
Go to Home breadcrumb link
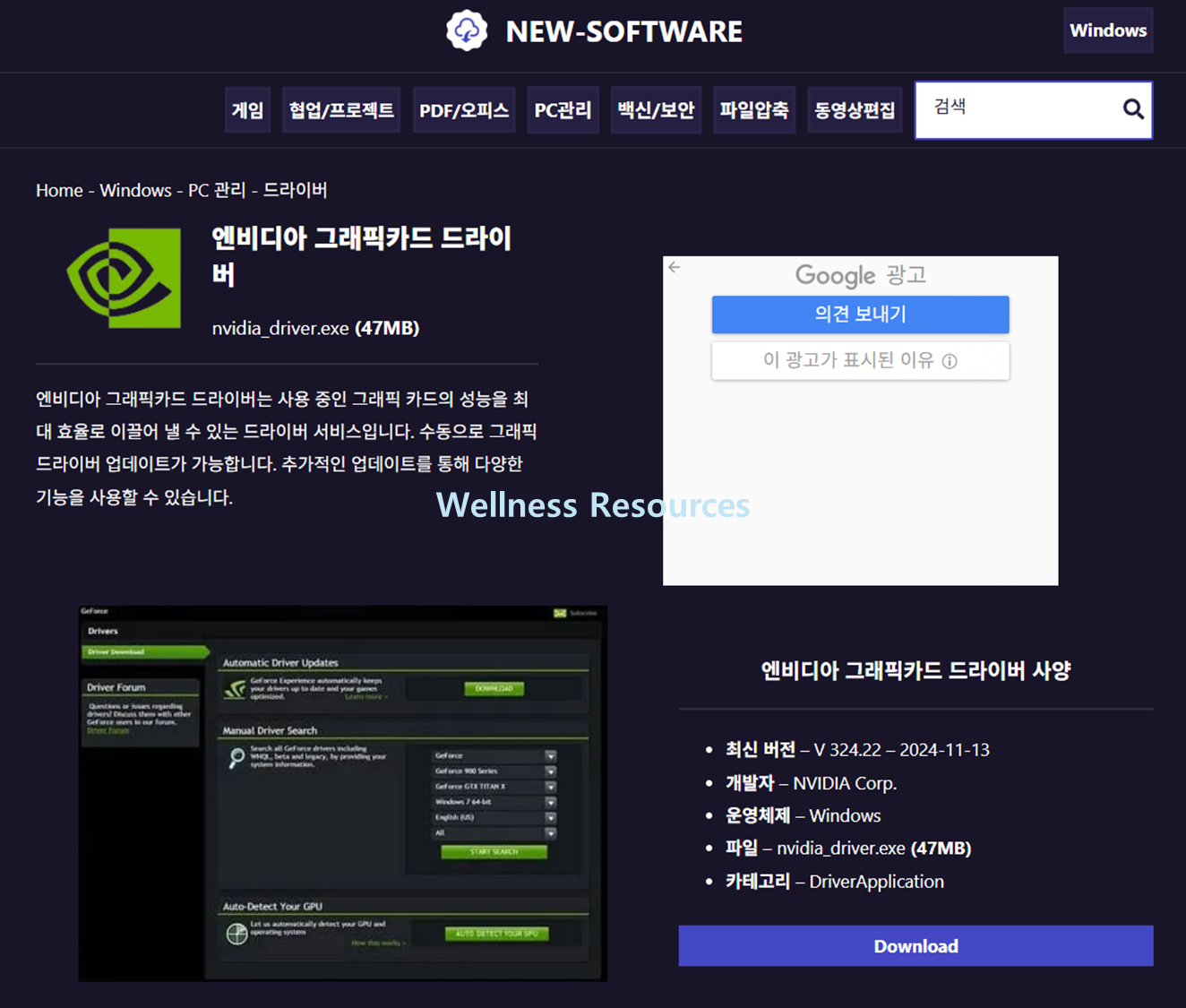click(59, 190)
